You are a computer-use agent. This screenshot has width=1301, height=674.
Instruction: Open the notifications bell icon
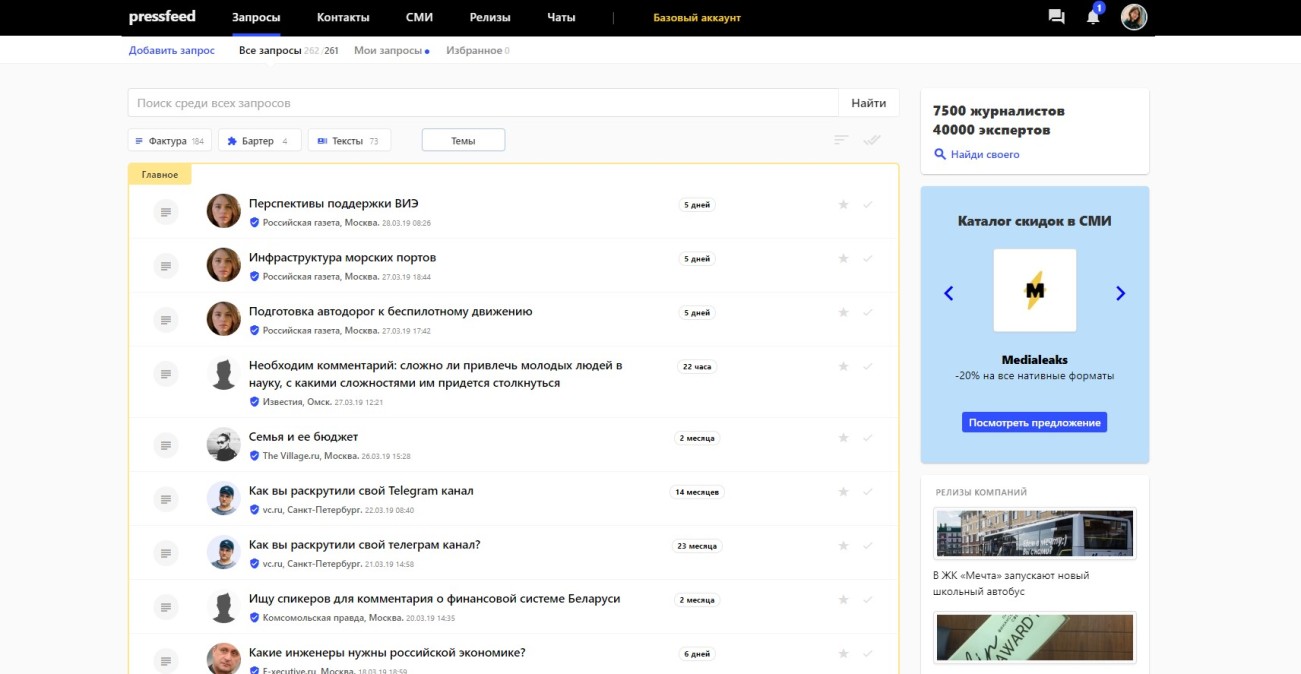coord(1093,17)
